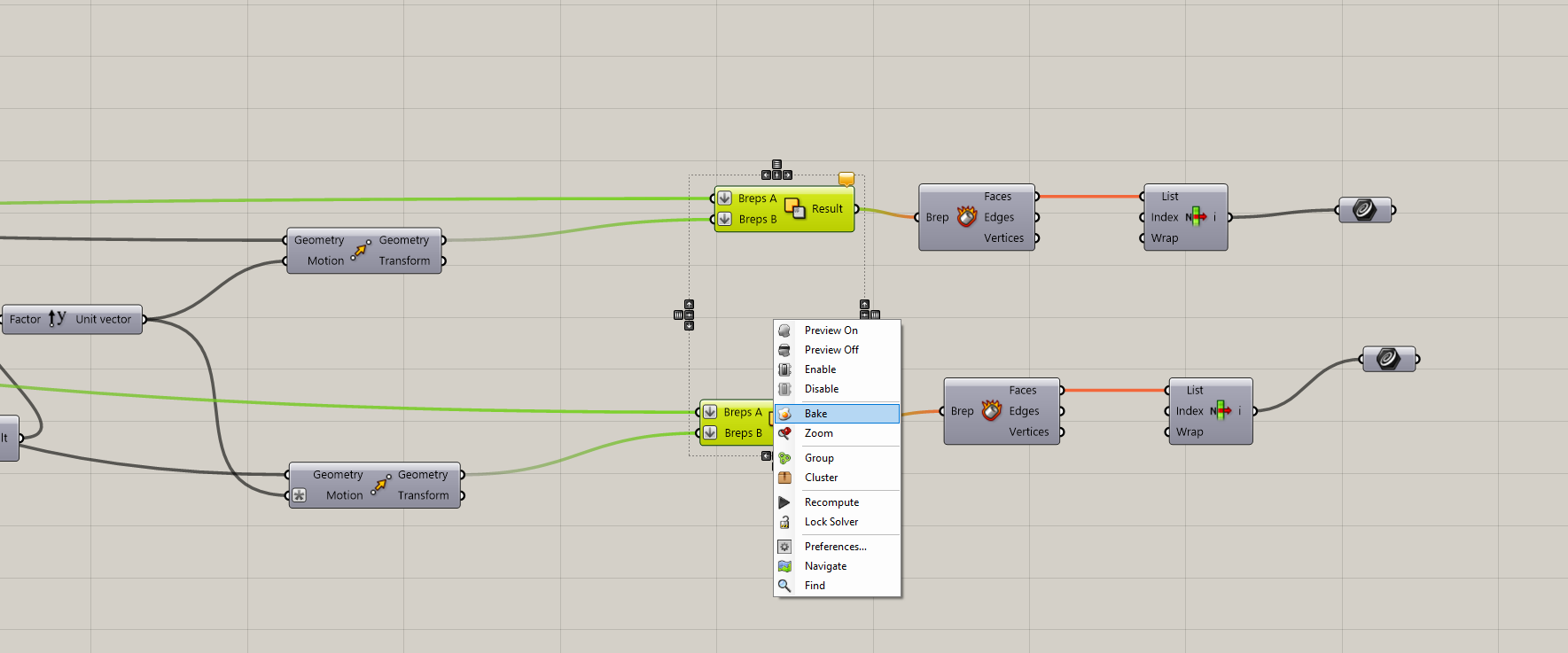Click the Faces output on the upper Deconstruct Brep
Viewport: 1568px width, 653px height.
pos(997,197)
